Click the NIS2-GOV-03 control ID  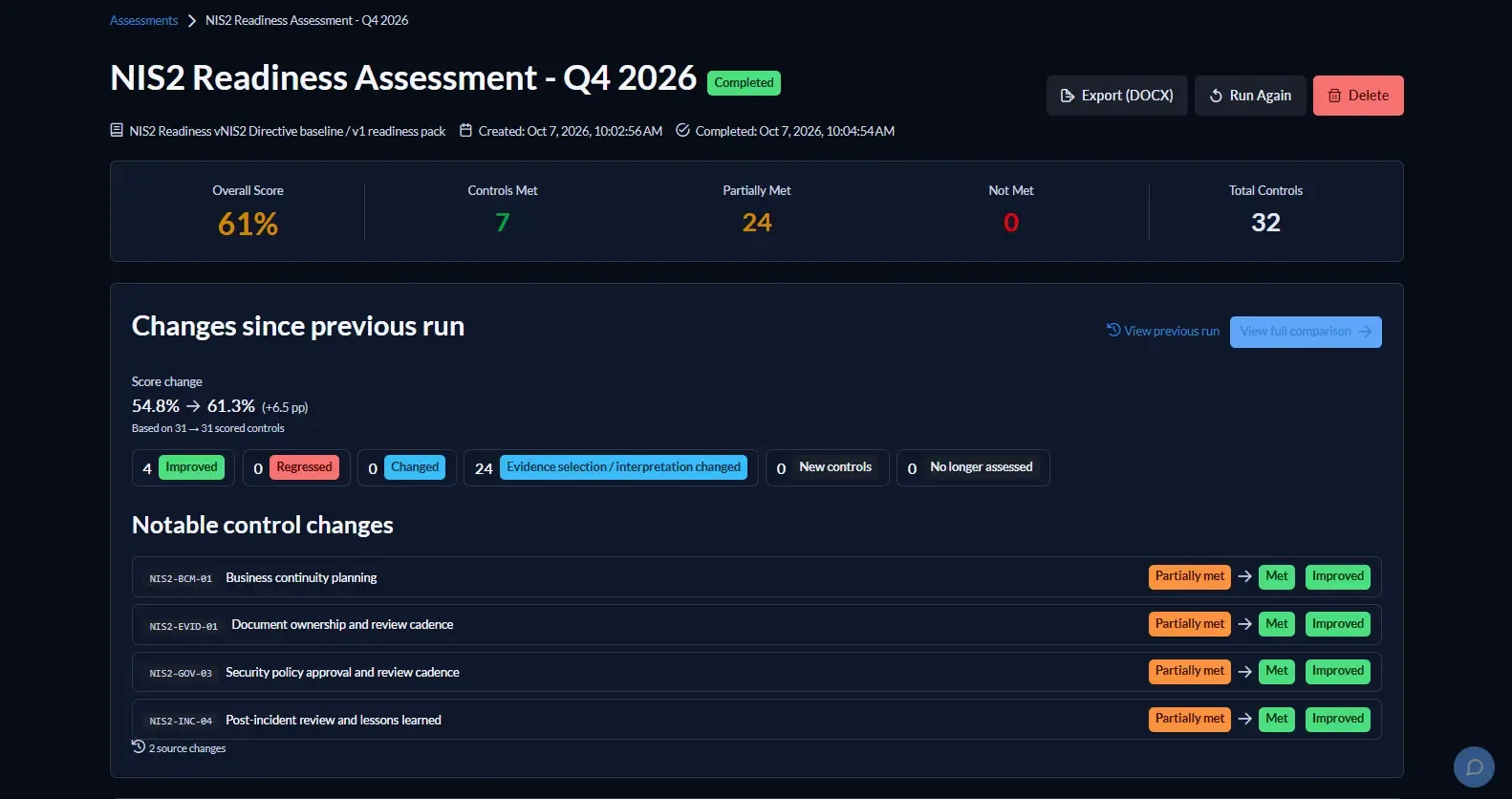pyautogui.click(x=181, y=673)
